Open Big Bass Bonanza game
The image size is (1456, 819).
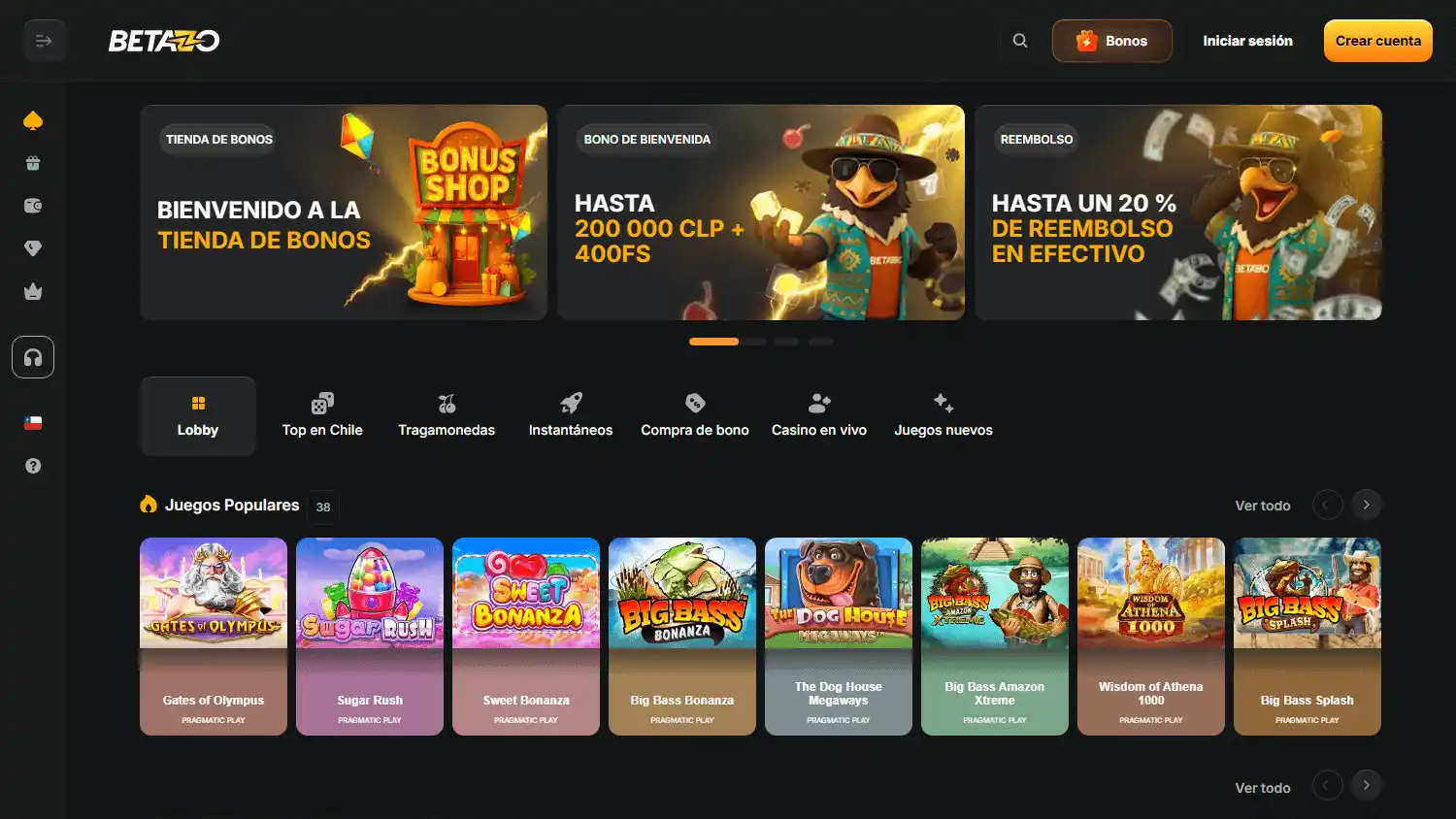pyautogui.click(x=682, y=637)
